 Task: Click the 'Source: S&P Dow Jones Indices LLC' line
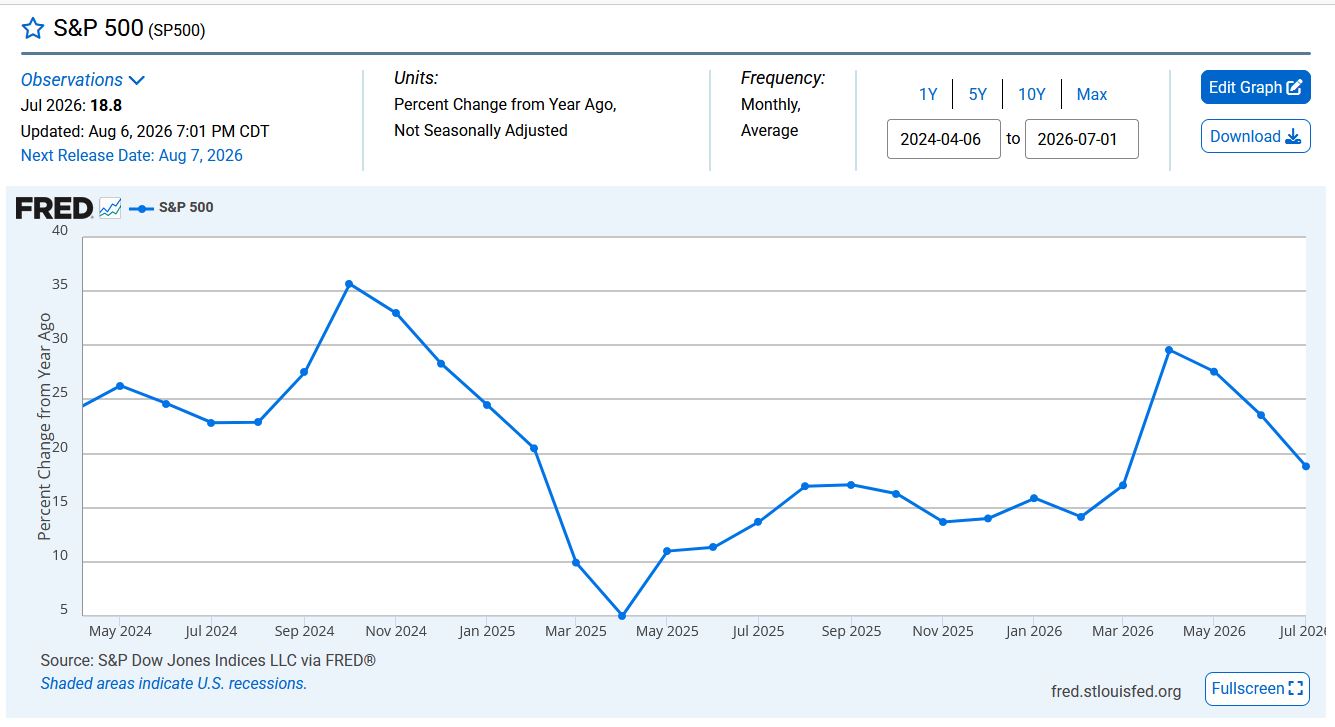click(208, 661)
